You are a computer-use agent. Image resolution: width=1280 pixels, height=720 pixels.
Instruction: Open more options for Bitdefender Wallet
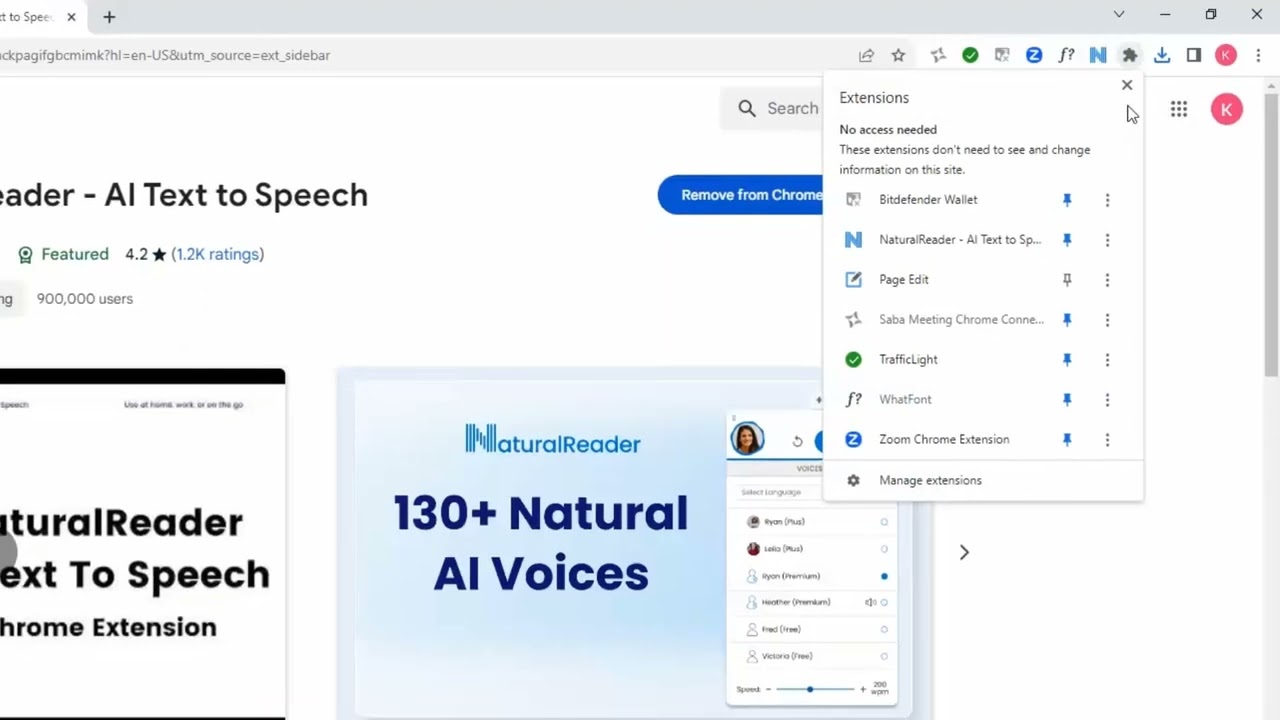[x=1107, y=200]
